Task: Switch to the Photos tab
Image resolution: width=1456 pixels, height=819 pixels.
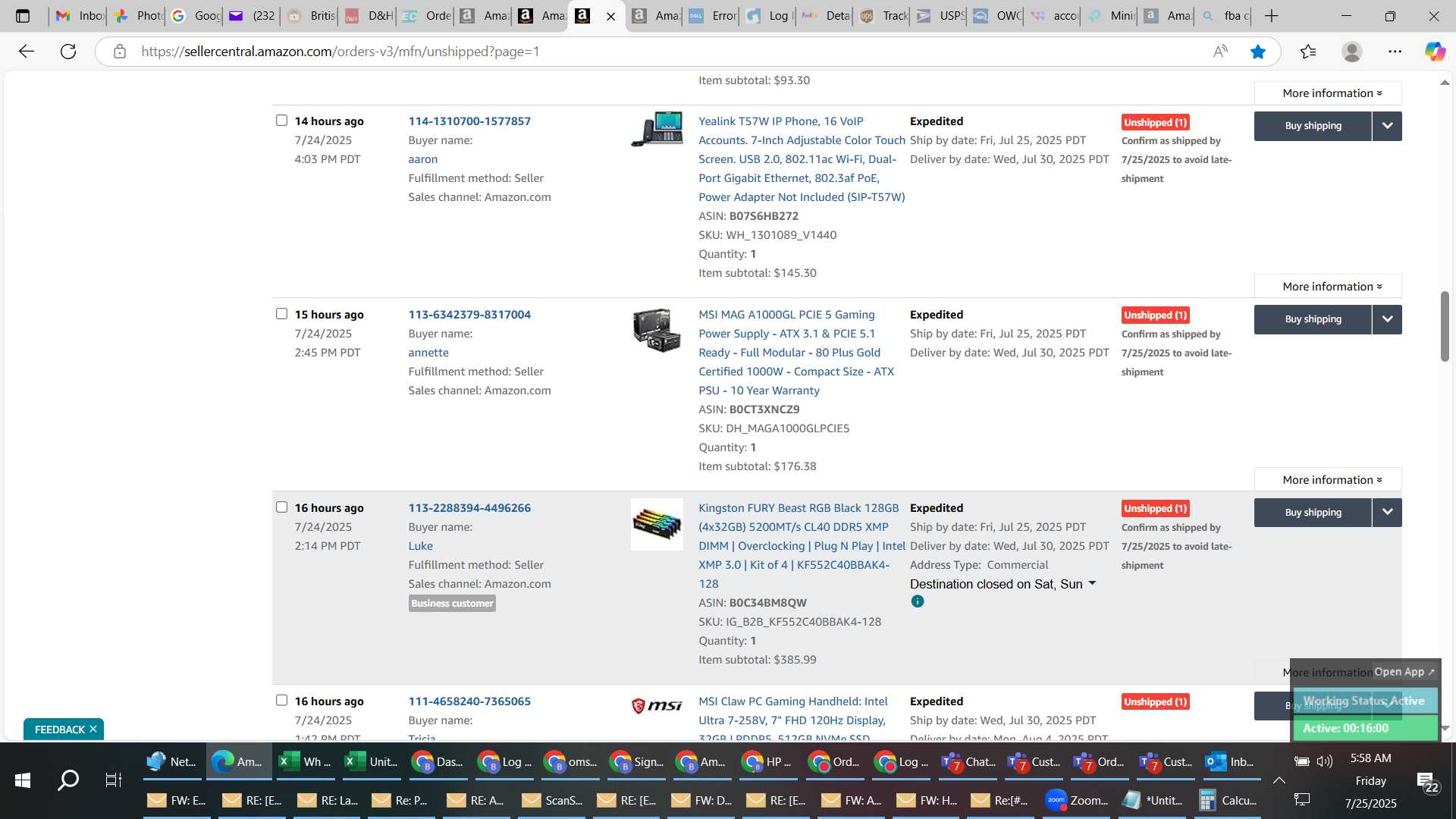Action: pyautogui.click(x=137, y=16)
